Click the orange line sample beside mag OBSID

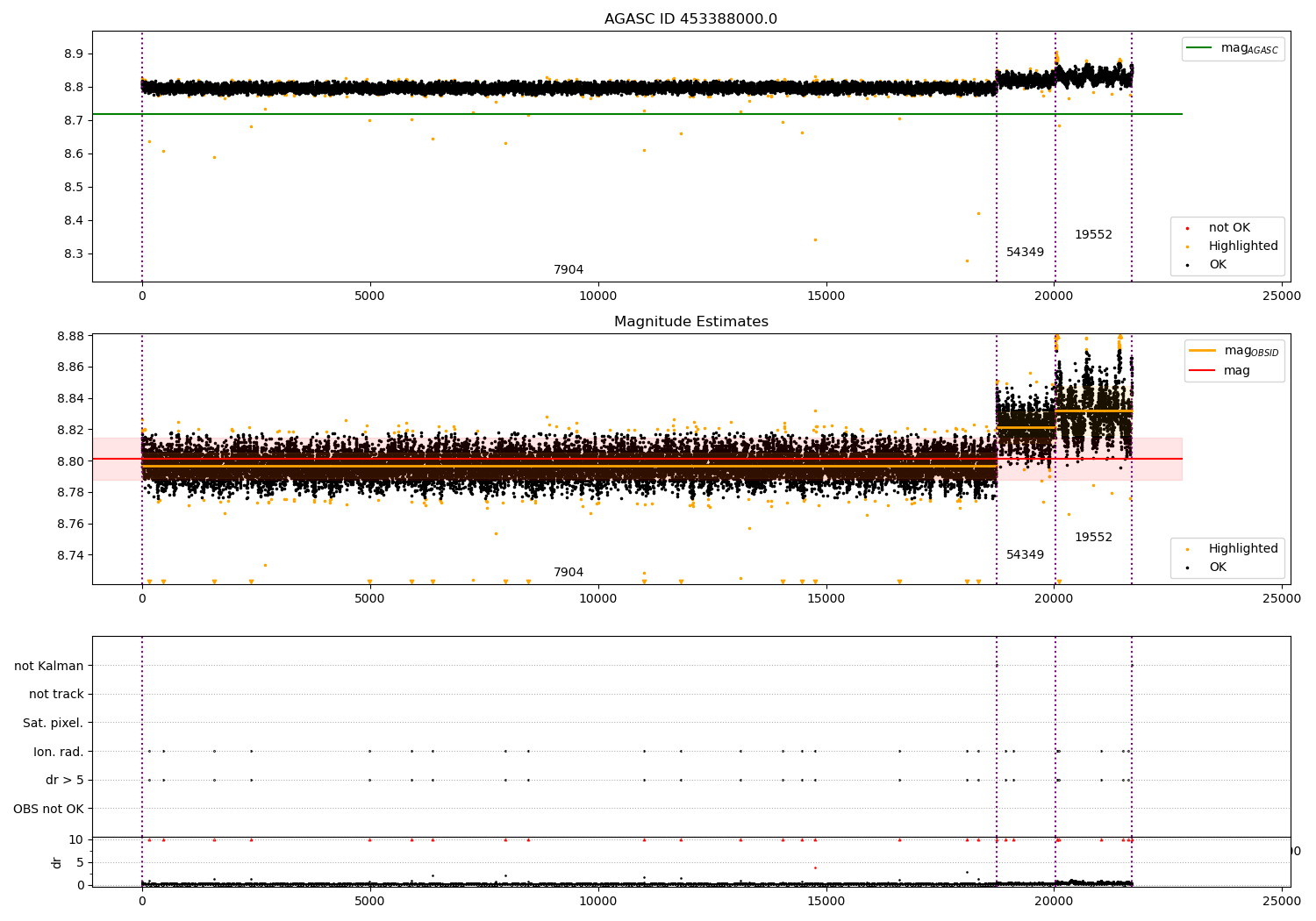(1202, 351)
